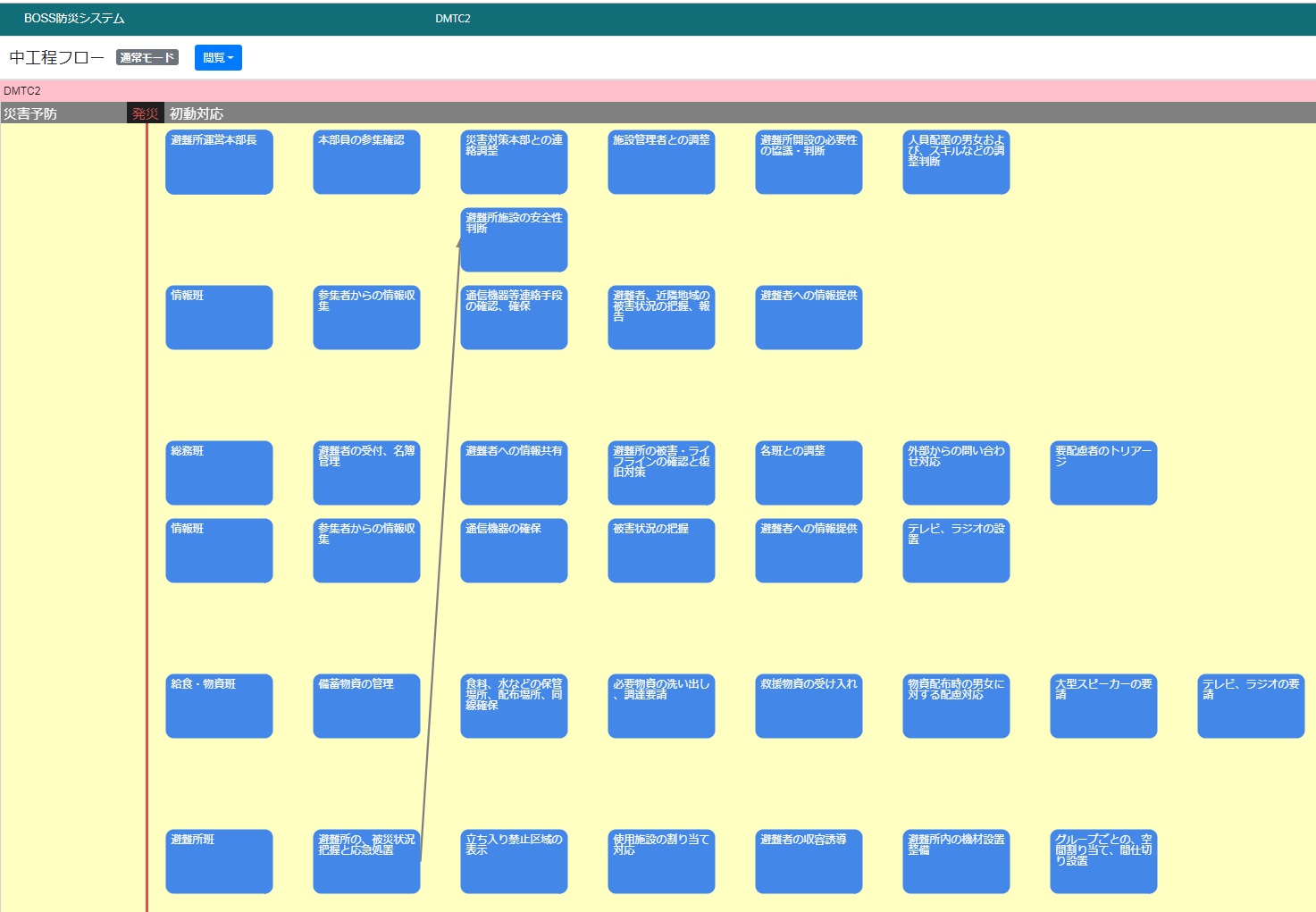This screenshot has width=1316, height=912.
Task: Select the 避難者の収容誘導 card
Action: click(x=809, y=862)
